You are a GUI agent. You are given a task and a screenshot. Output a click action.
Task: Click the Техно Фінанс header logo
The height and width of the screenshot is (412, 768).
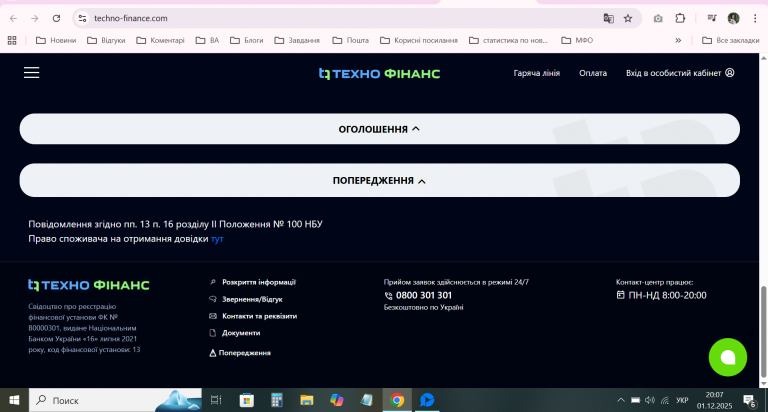coord(379,73)
